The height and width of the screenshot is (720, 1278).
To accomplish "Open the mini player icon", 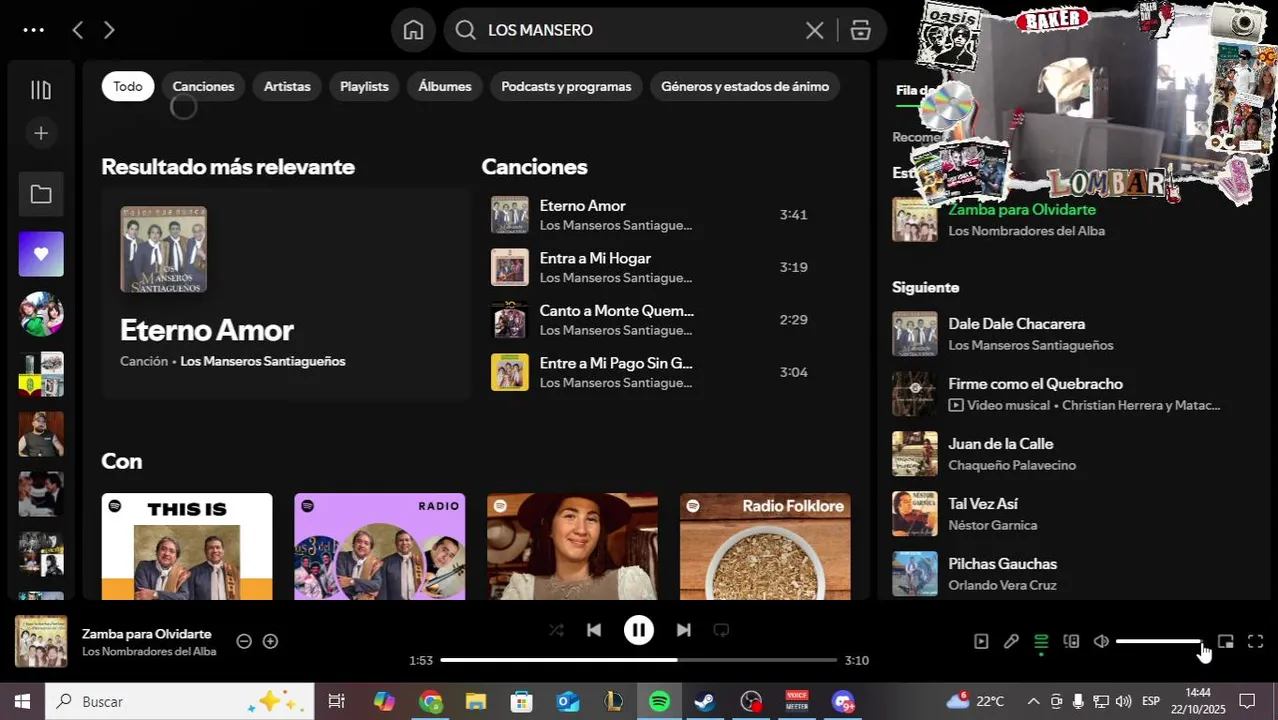I will point(1226,641).
